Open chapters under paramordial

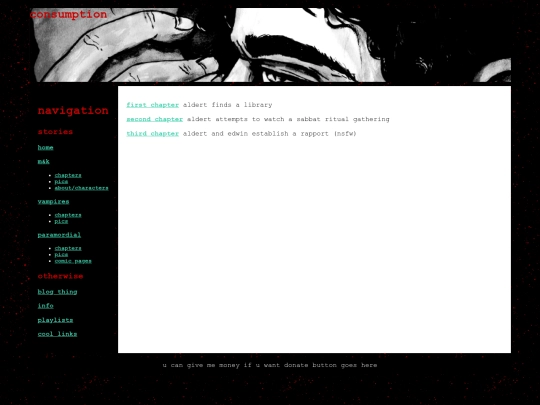tap(68, 248)
